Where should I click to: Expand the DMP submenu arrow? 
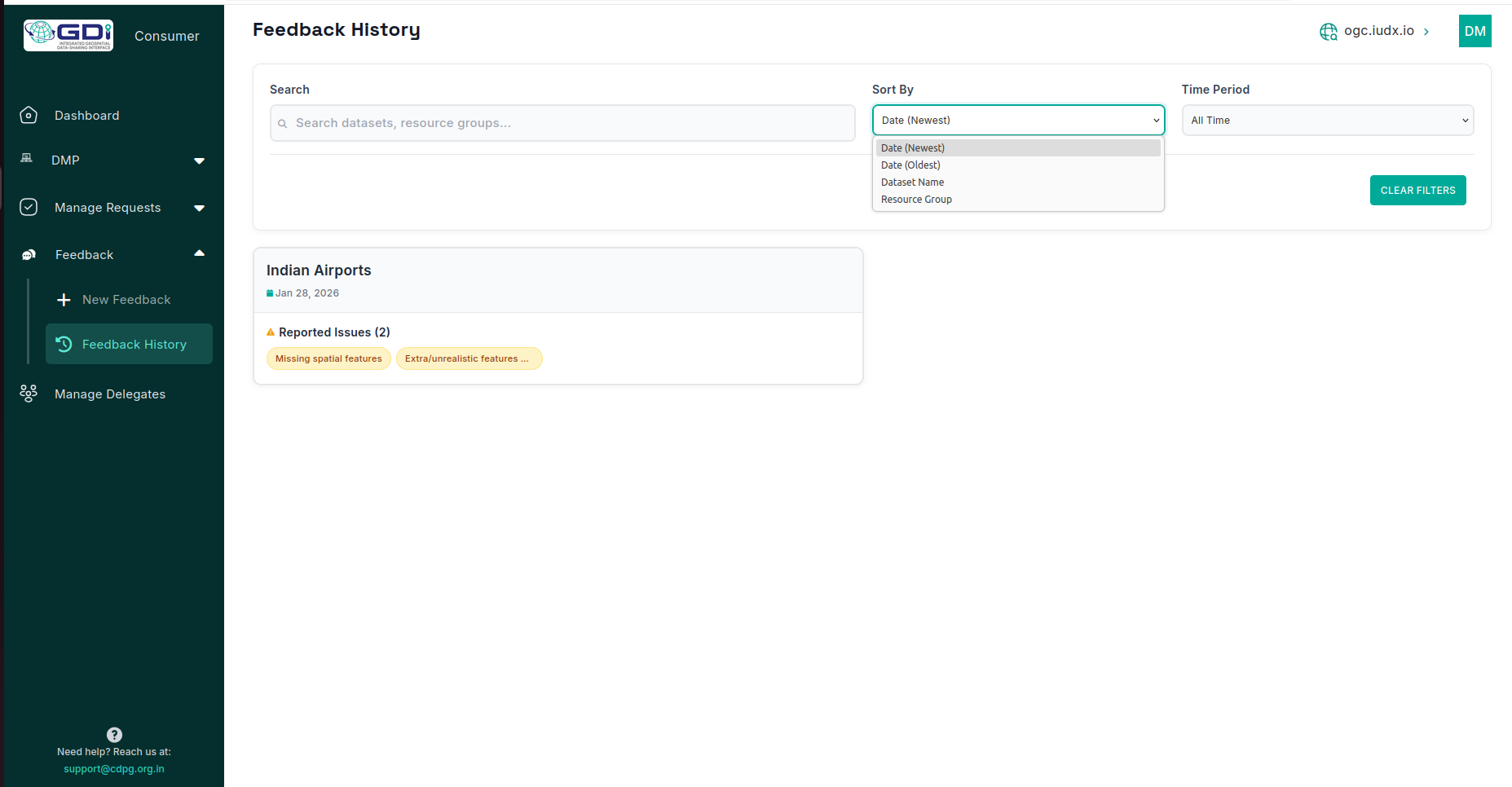coord(199,160)
